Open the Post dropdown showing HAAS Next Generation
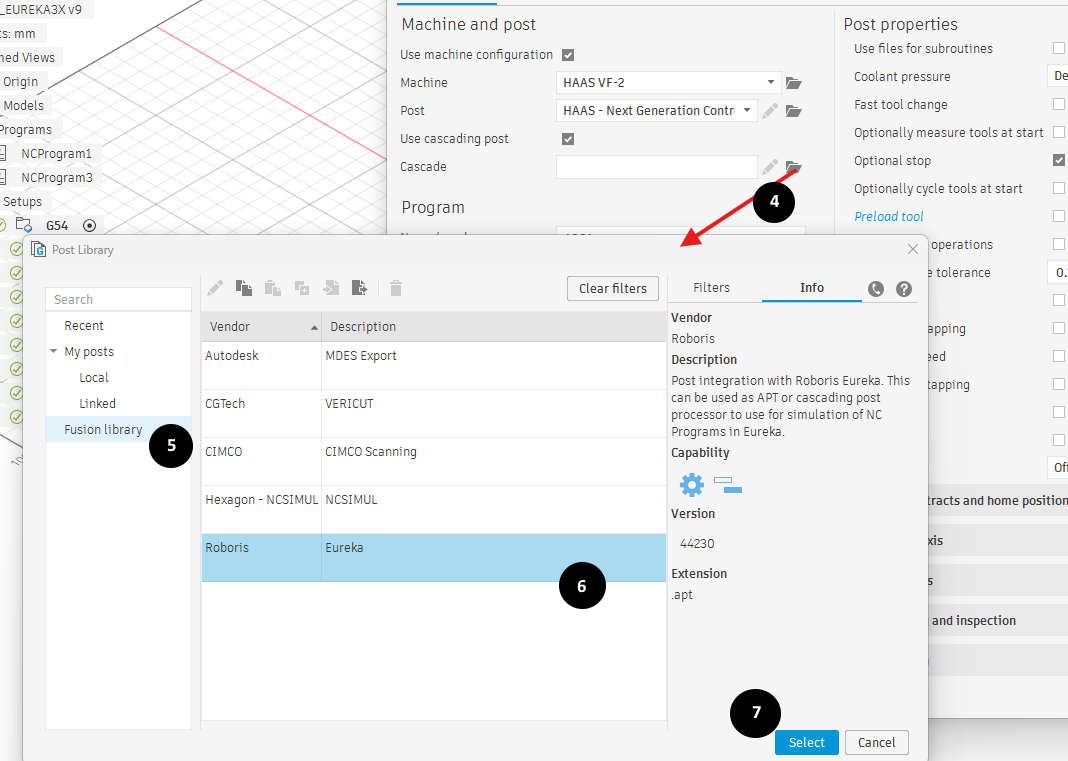This screenshot has height=761, width=1068. click(x=657, y=110)
